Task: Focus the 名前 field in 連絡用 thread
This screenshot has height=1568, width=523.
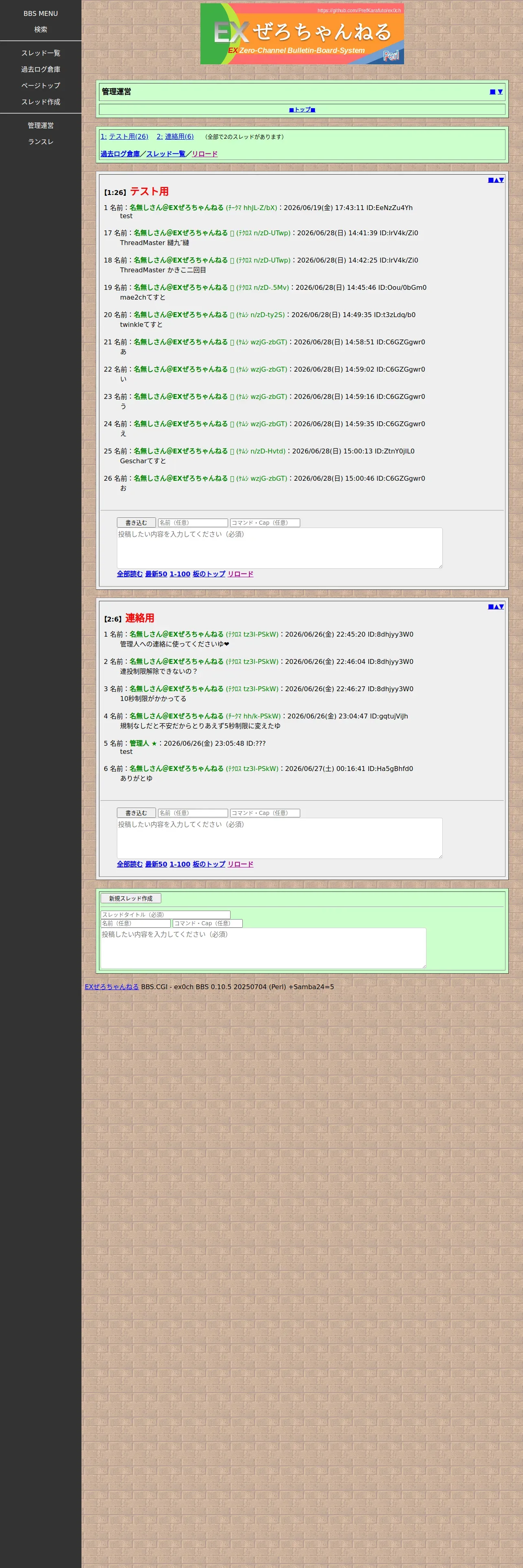Action: (x=193, y=813)
